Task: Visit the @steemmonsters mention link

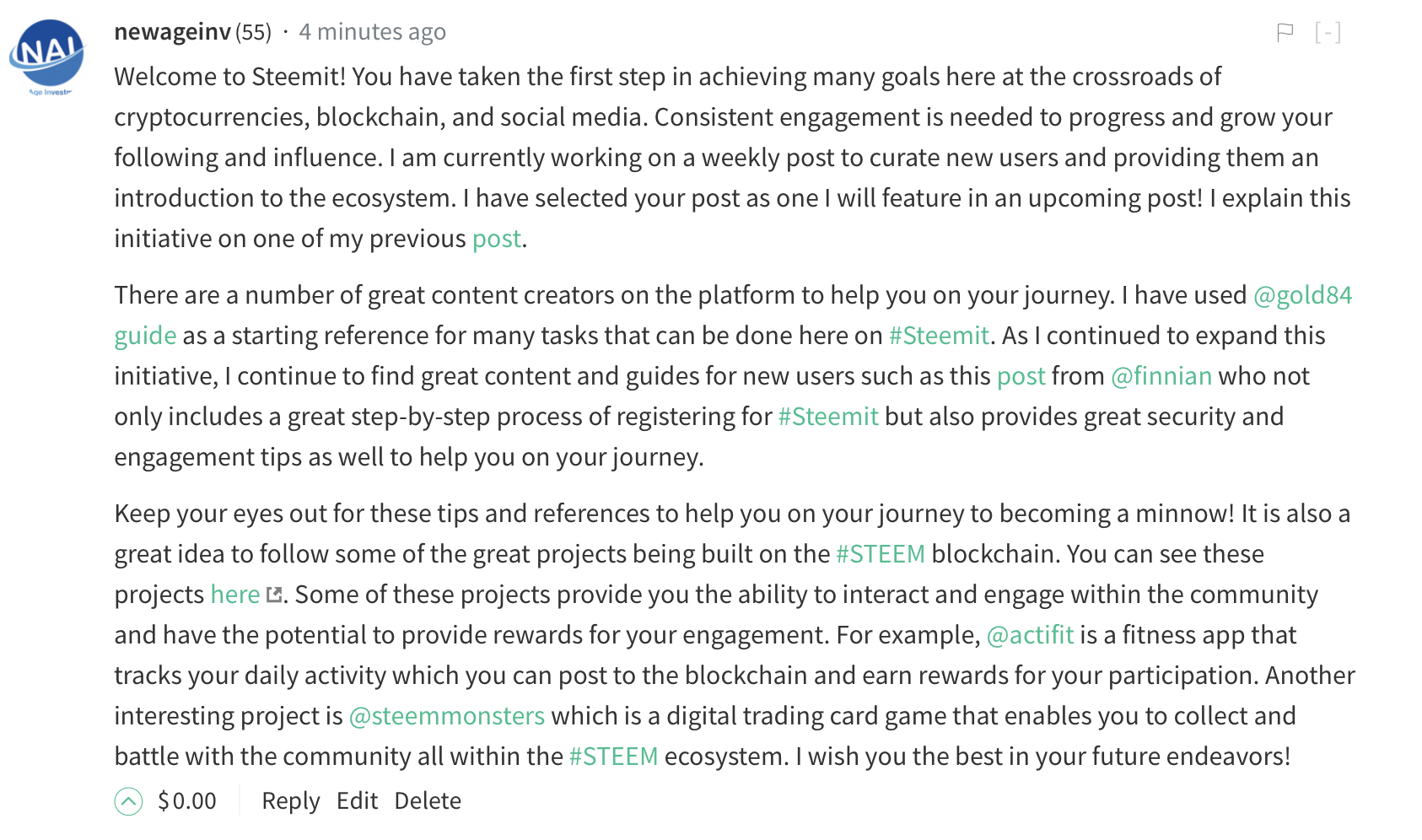Action: (x=446, y=716)
